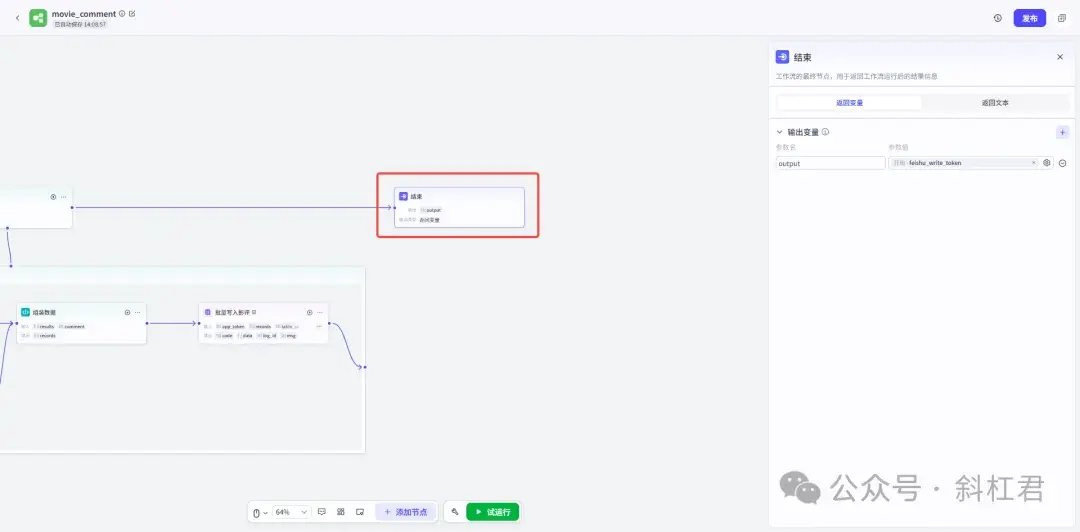Select the 批量写入影评 node title

(232, 313)
